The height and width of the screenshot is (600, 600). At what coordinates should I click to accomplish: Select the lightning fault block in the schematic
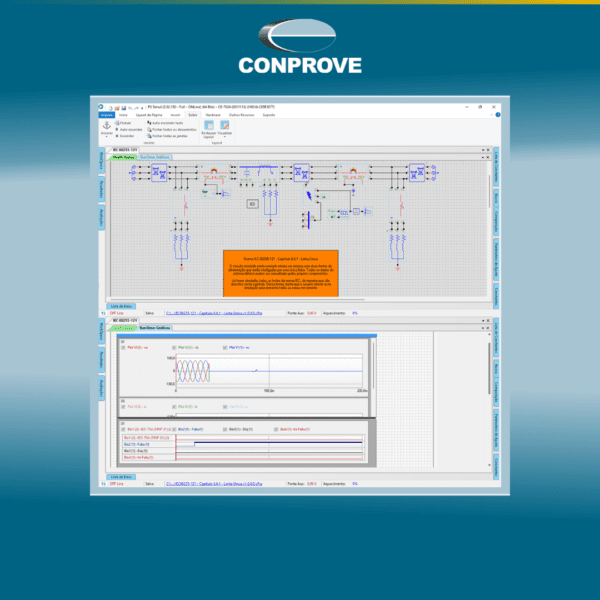point(309,196)
